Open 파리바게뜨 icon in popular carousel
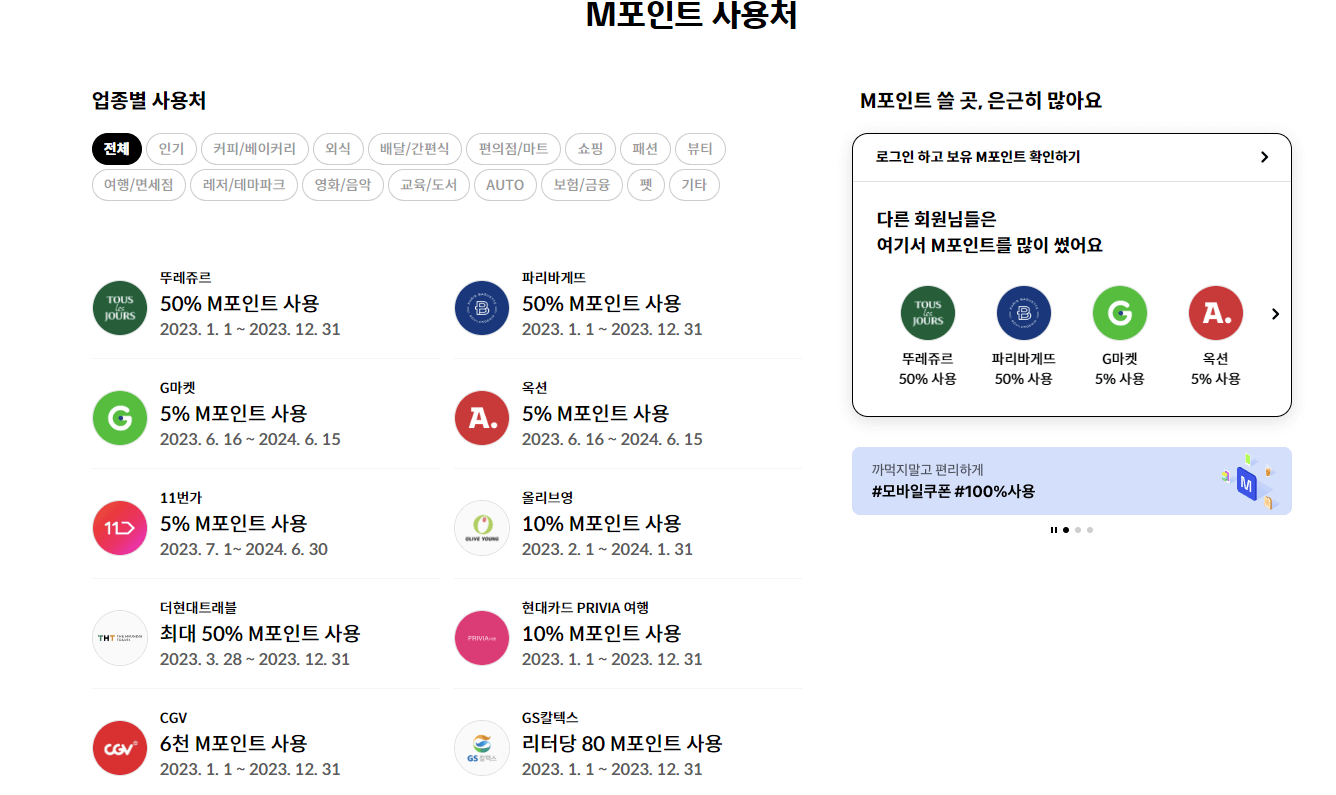This screenshot has width=1336, height=795. 1024,313
